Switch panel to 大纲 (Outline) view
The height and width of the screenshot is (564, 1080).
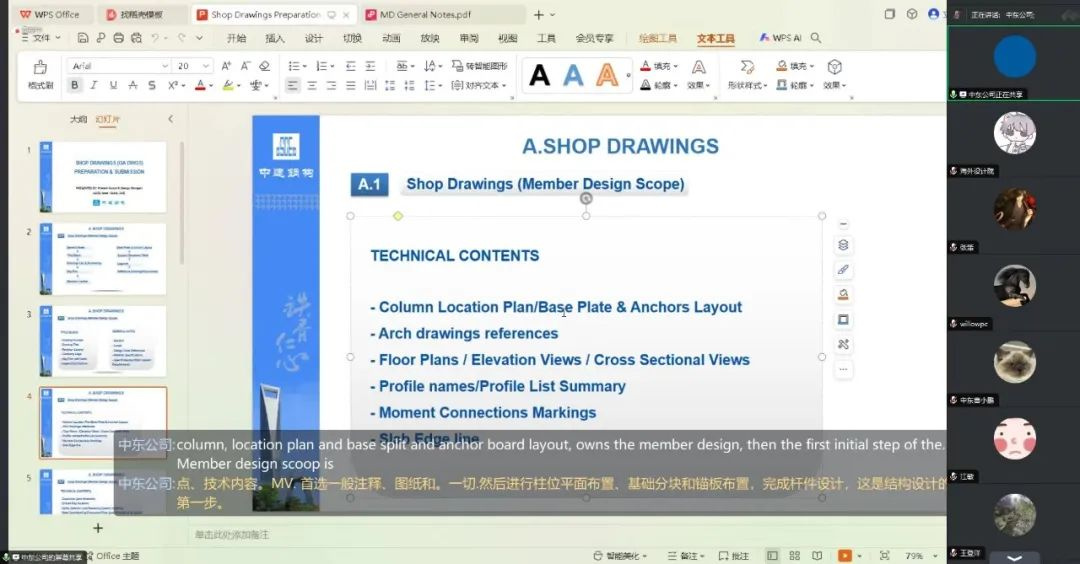(x=79, y=119)
